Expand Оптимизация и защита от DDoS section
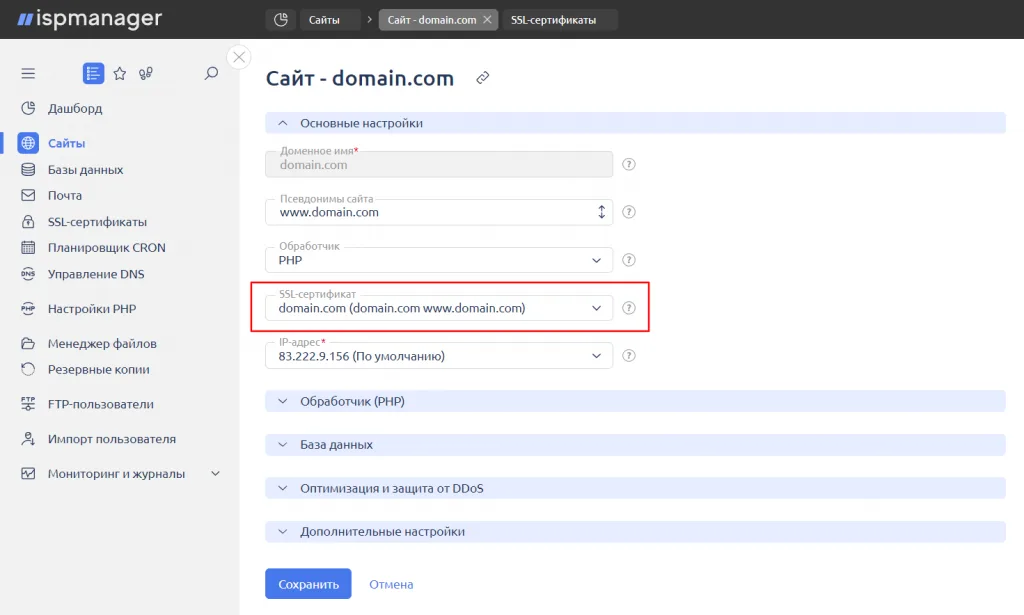1024x615 pixels. tap(635, 488)
